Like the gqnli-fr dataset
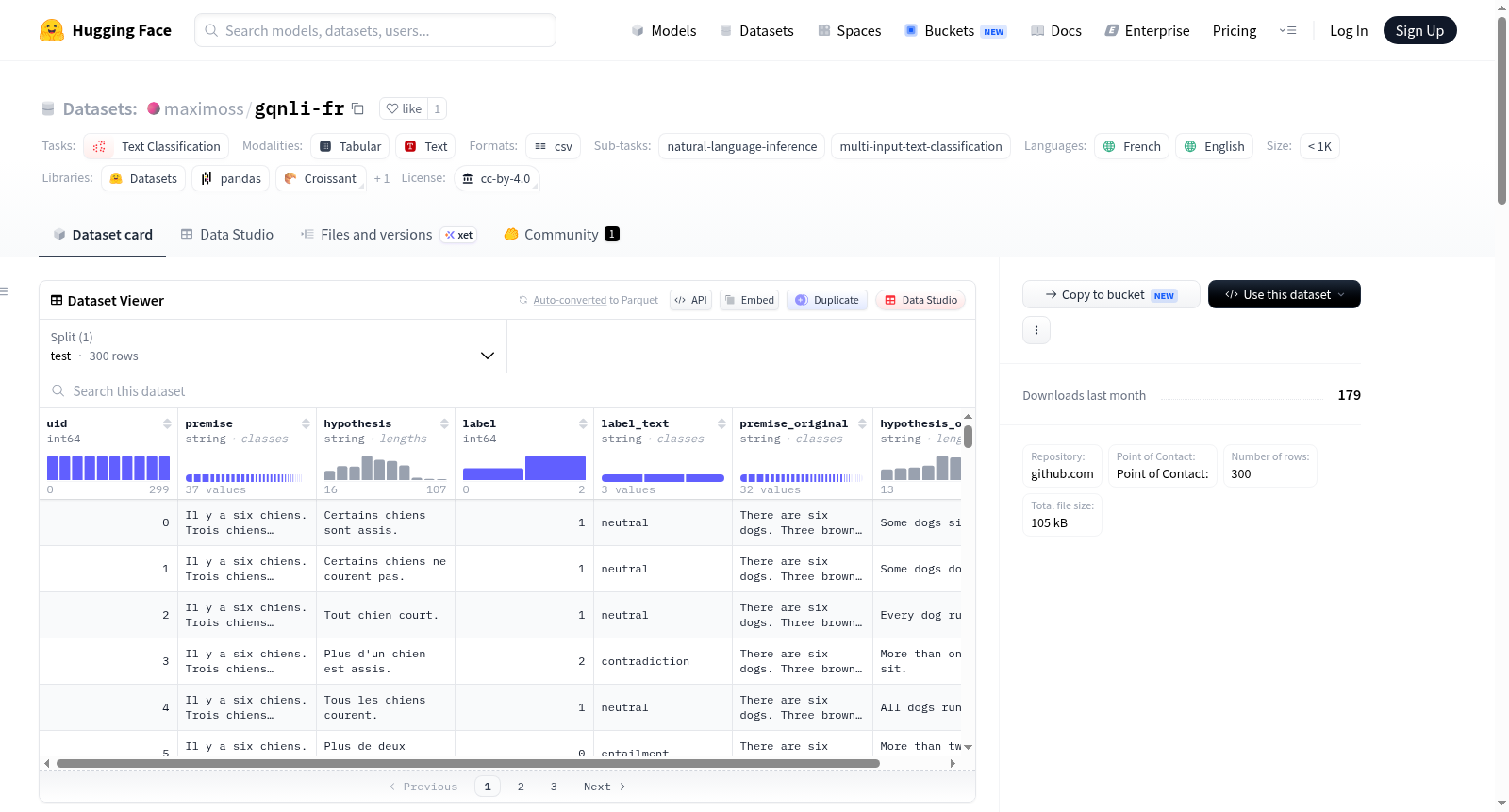This screenshot has width=1509, height=812. (x=404, y=108)
